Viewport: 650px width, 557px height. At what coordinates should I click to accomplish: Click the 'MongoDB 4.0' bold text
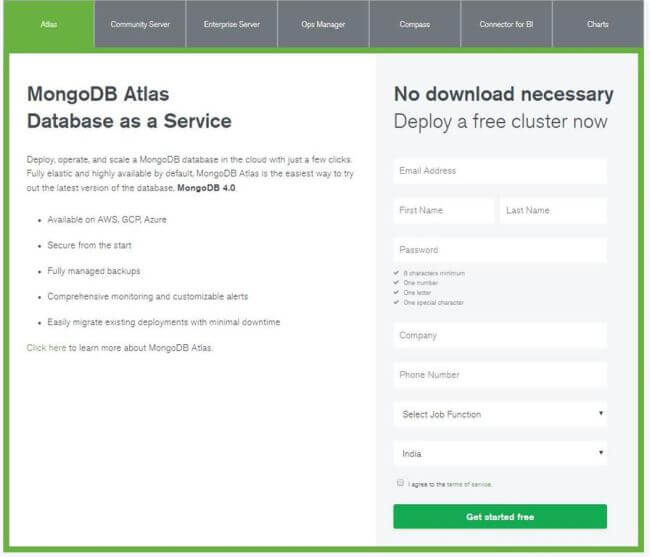(206, 188)
